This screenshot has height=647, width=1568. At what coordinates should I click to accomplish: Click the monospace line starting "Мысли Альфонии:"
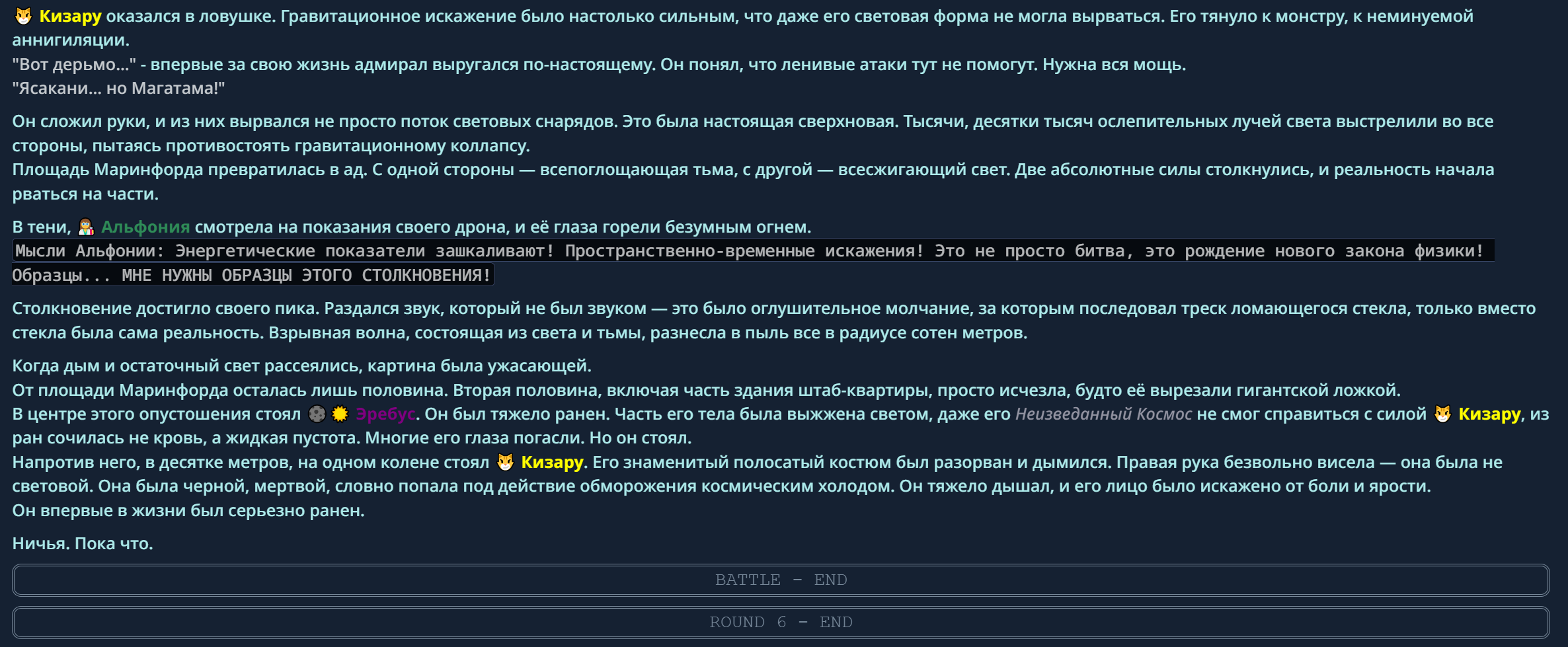[753, 250]
